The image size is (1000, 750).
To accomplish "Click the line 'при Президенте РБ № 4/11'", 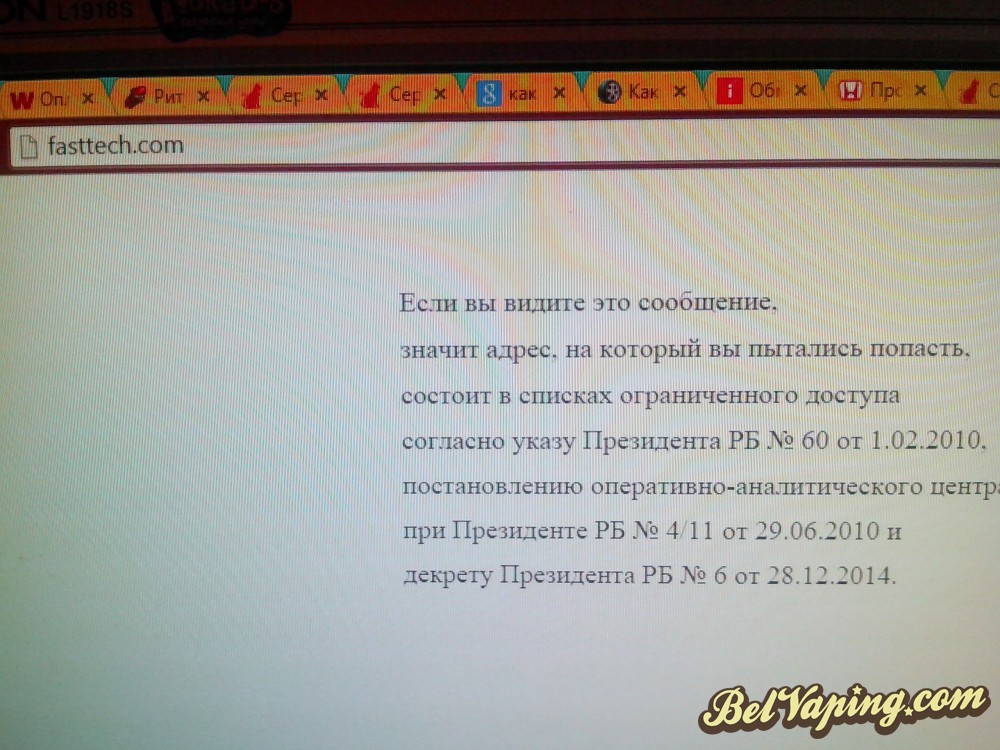I will (x=652, y=531).
